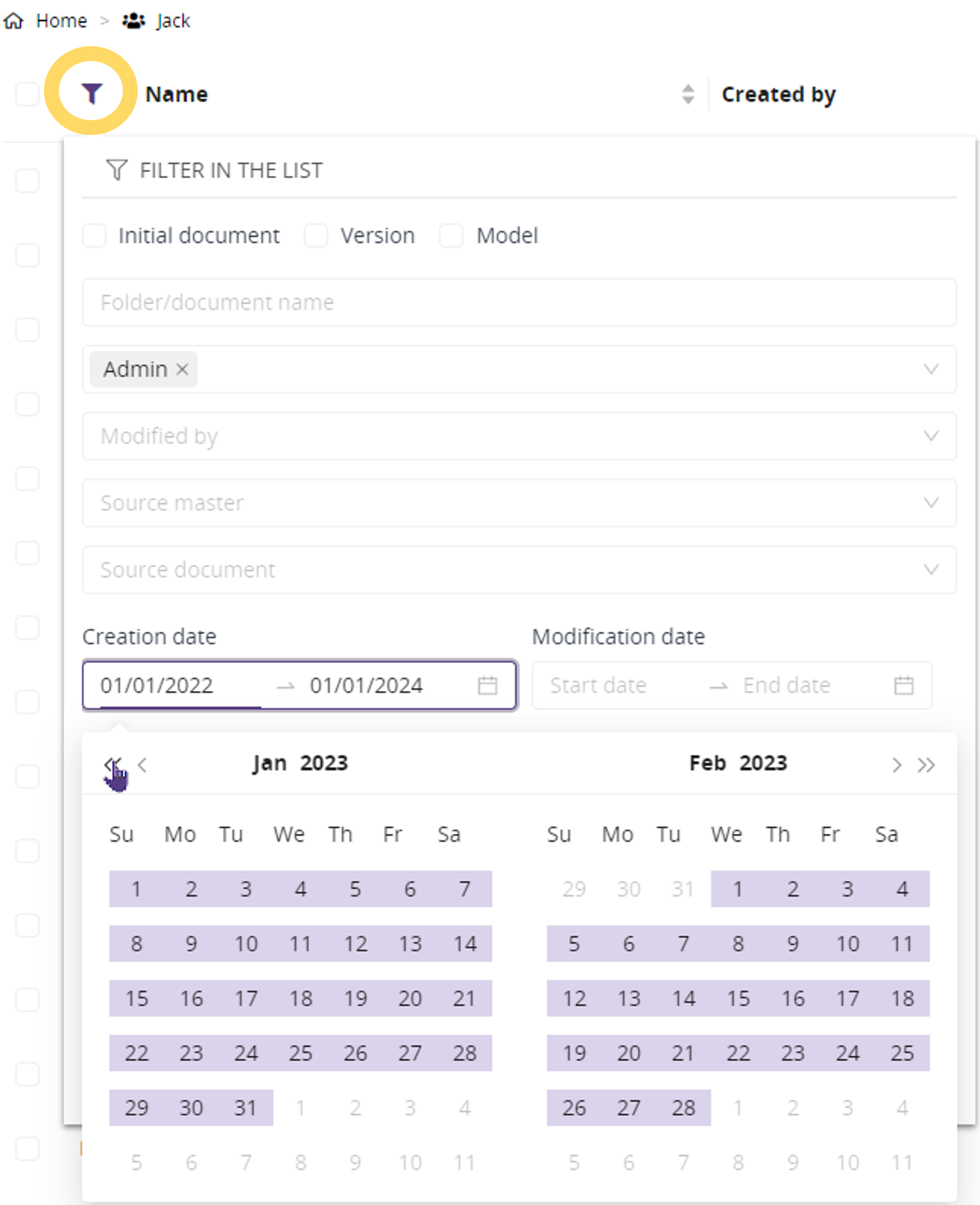Open the Jack breadcrumb link
This screenshot has width=980, height=1205.
click(x=172, y=21)
